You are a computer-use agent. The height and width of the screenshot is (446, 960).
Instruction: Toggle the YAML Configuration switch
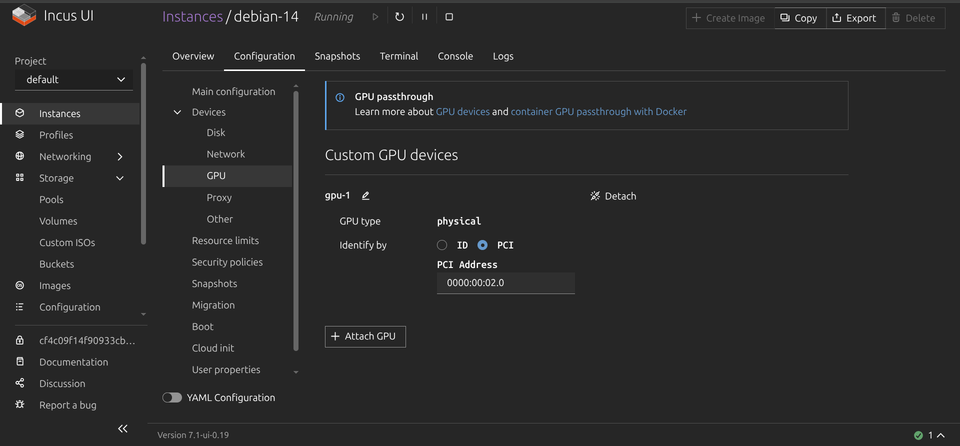[172, 398]
